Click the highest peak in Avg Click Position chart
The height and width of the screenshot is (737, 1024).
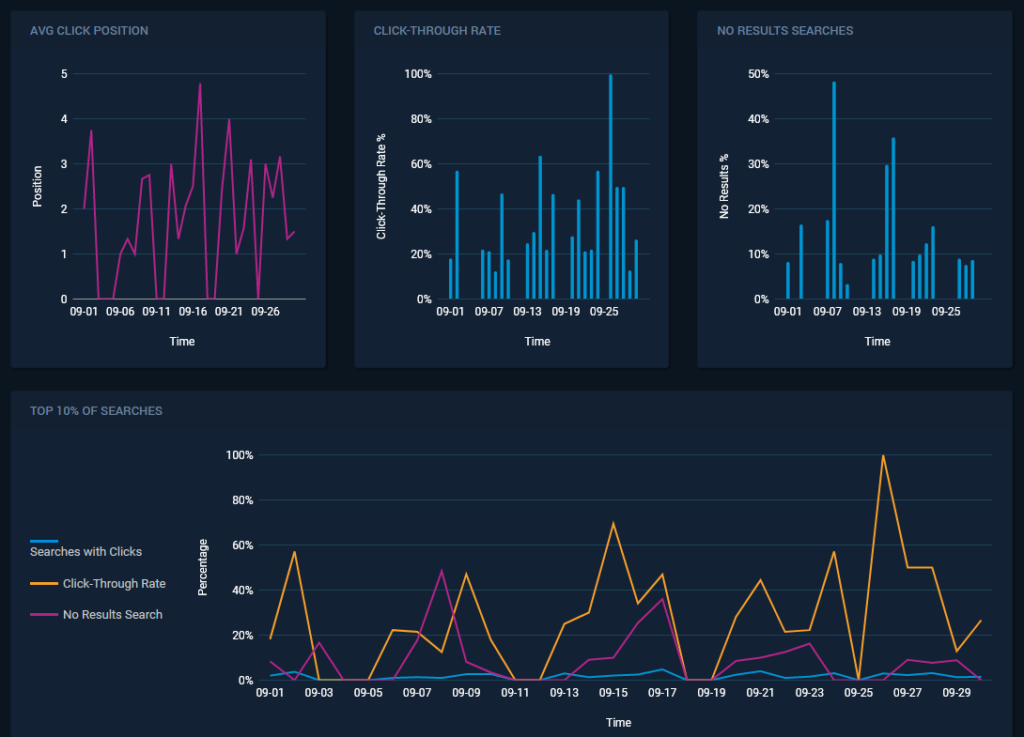[200, 85]
